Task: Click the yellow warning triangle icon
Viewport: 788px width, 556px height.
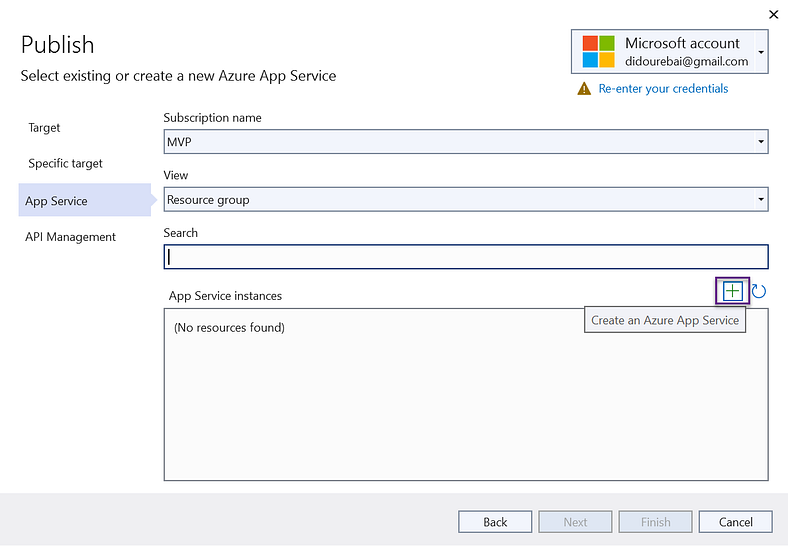Action: pos(584,89)
